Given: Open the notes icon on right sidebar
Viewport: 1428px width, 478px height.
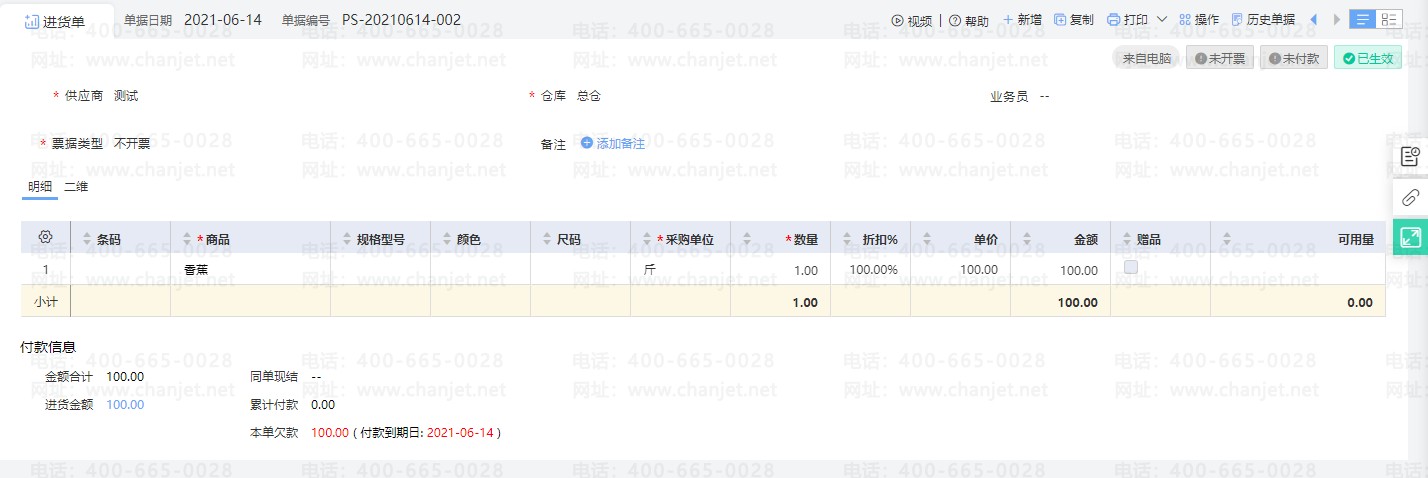Looking at the screenshot, I should click(1410, 156).
